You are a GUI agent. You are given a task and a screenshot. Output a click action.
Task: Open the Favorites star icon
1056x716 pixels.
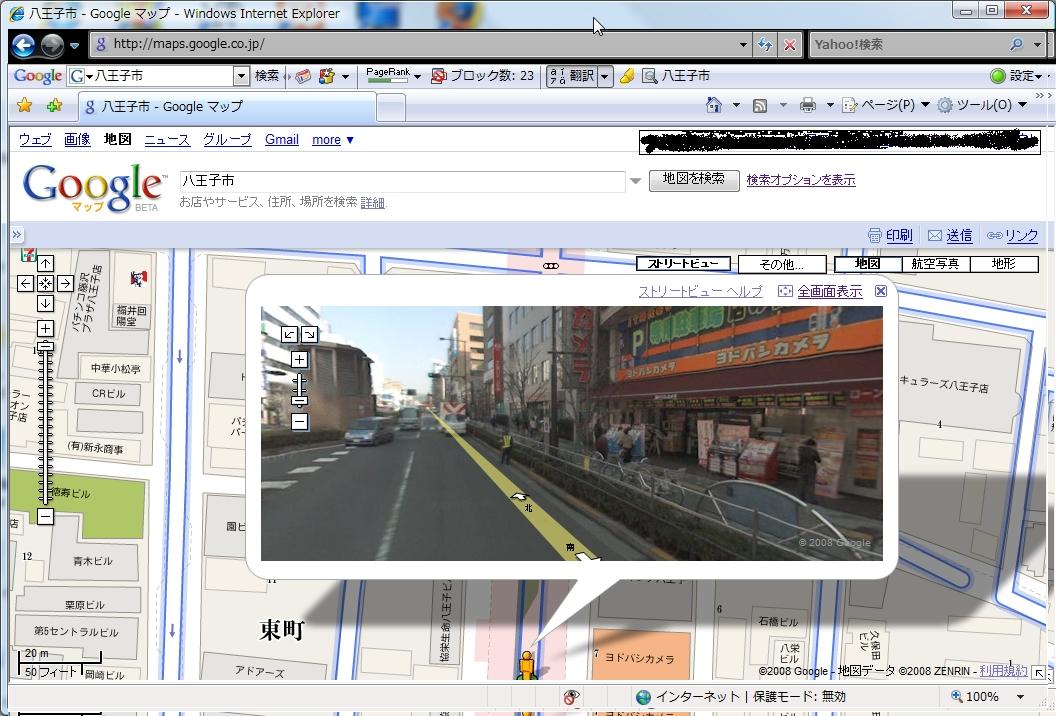24,105
